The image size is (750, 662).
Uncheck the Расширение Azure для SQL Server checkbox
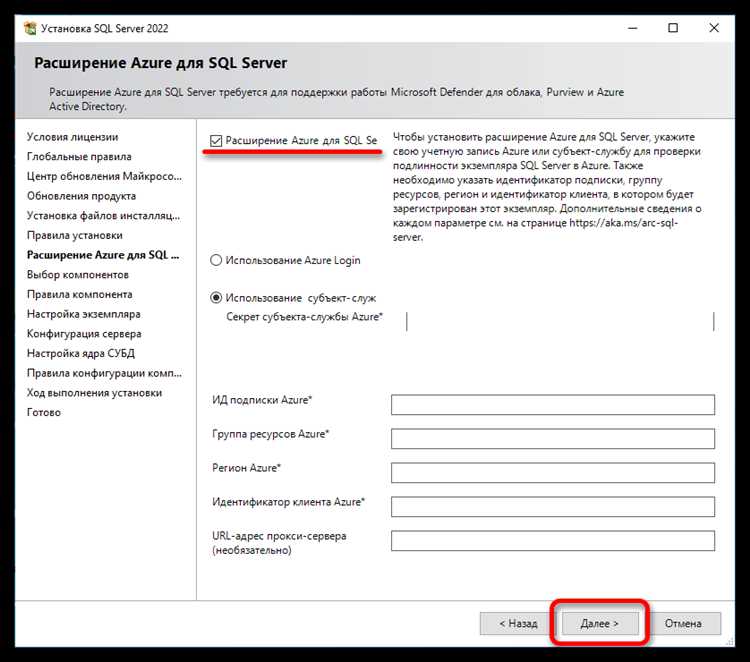pyautogui.click(x=217, y=141)
